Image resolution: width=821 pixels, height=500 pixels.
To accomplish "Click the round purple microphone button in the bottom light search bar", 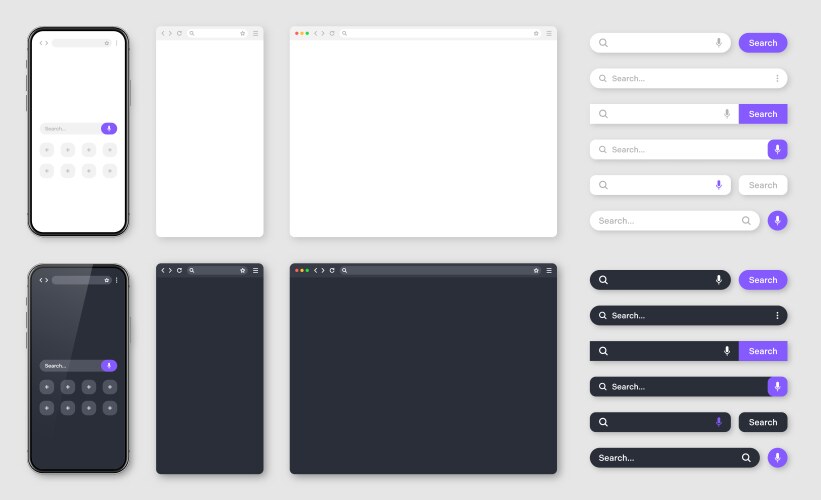I will pyautogui.click(x=777, y=220).
